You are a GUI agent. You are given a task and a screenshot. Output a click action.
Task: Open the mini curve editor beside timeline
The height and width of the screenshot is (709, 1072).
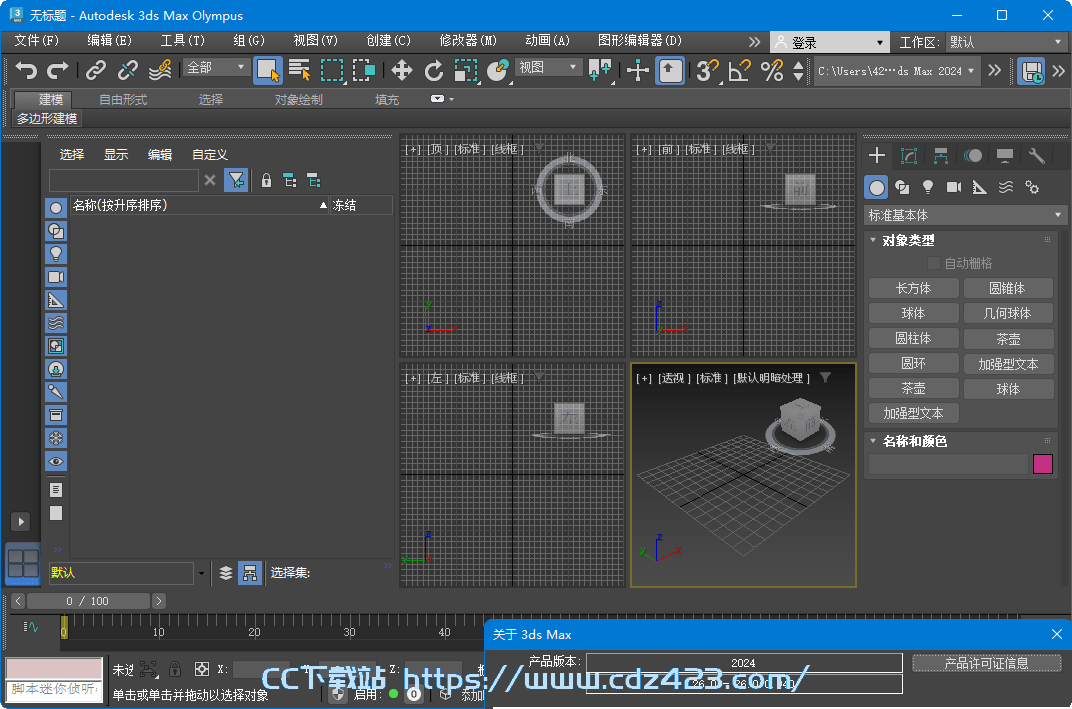click(31, 626)
